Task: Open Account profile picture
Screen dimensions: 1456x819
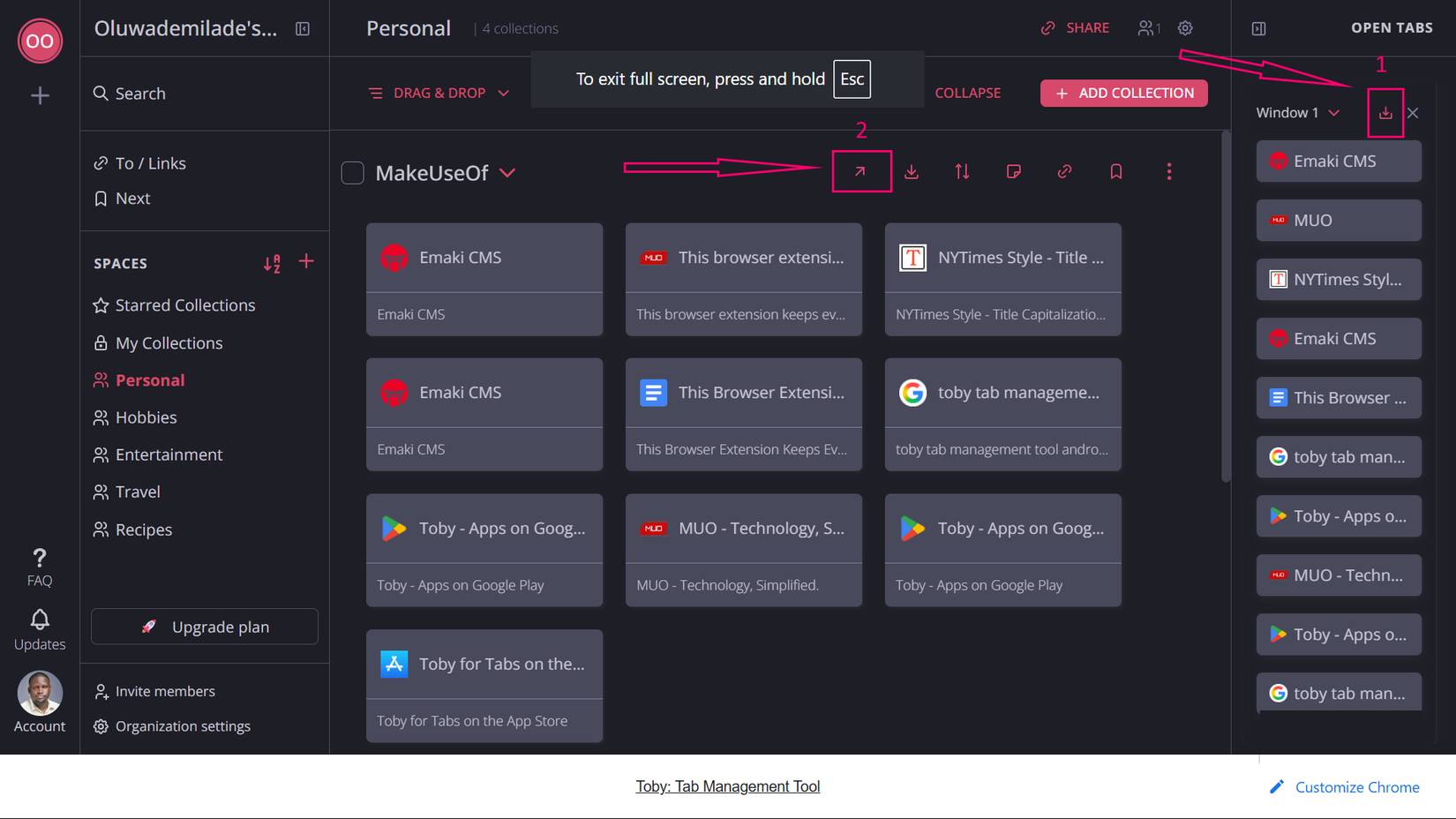Action: [x=40, y=693]
